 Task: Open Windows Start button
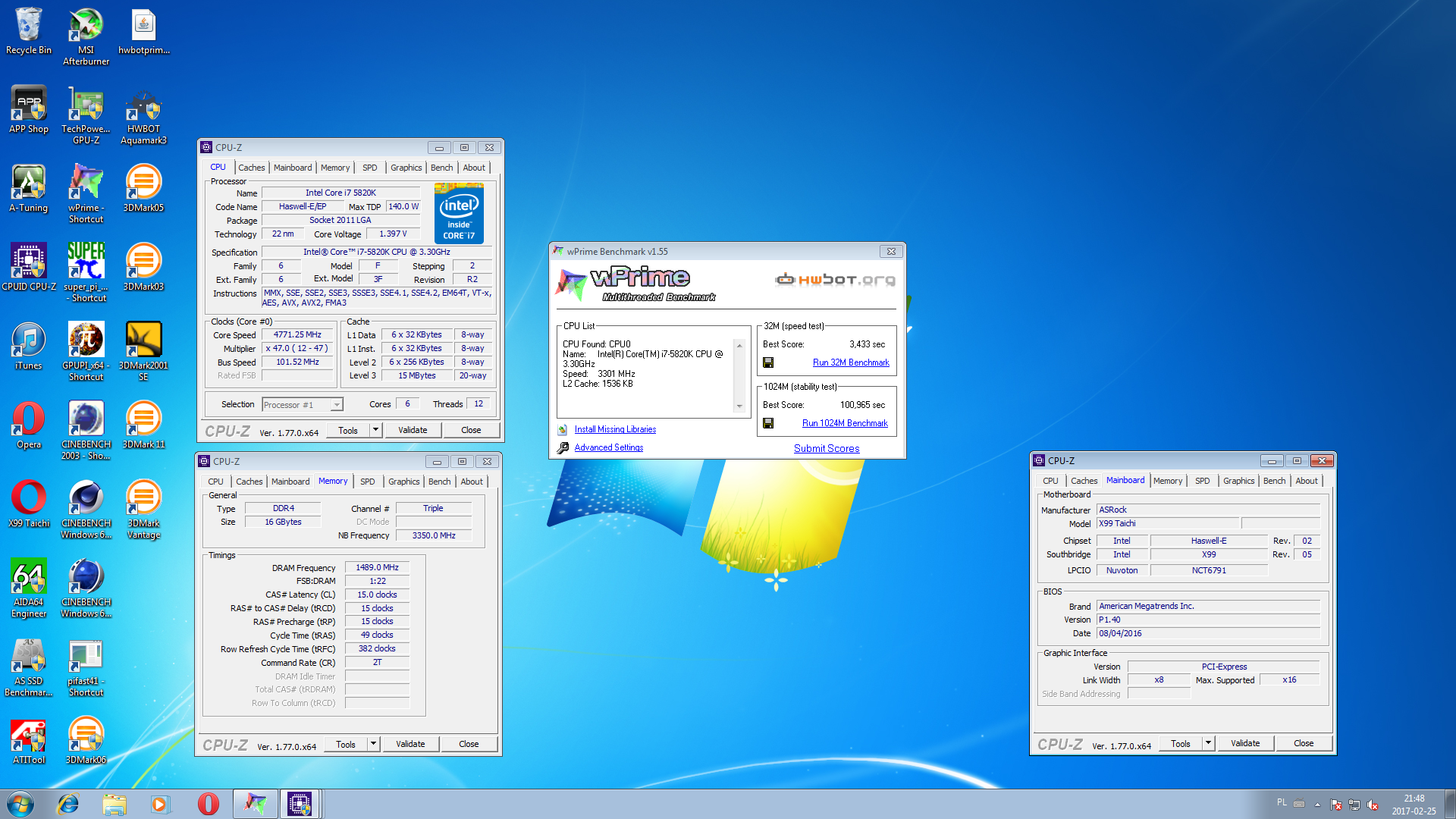pyautogui.click(x=20, y=804)
